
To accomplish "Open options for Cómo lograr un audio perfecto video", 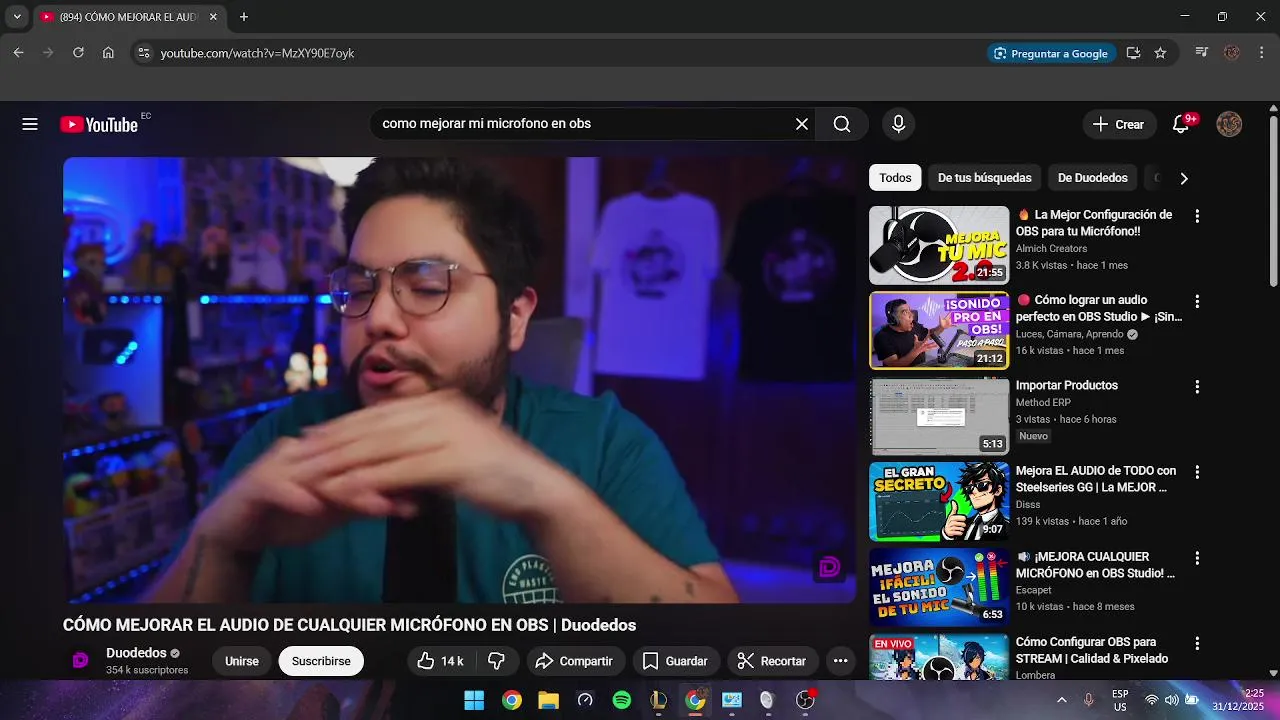I will (1197, 301).
